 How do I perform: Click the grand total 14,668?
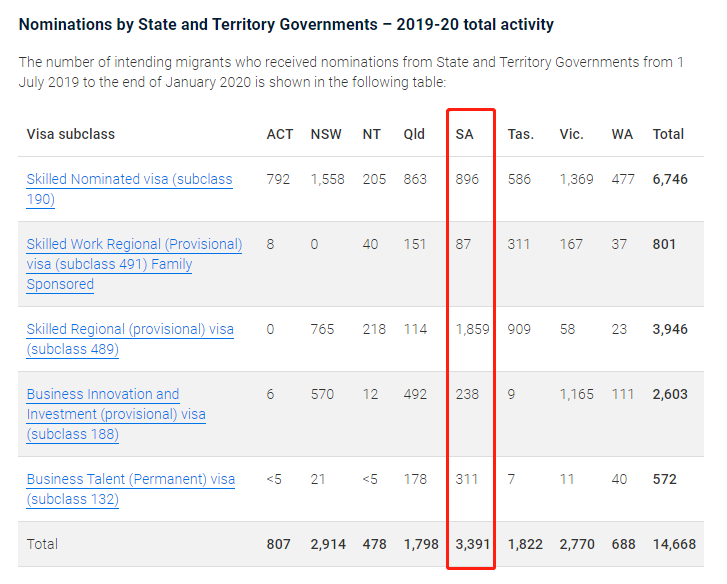(674, 544)
